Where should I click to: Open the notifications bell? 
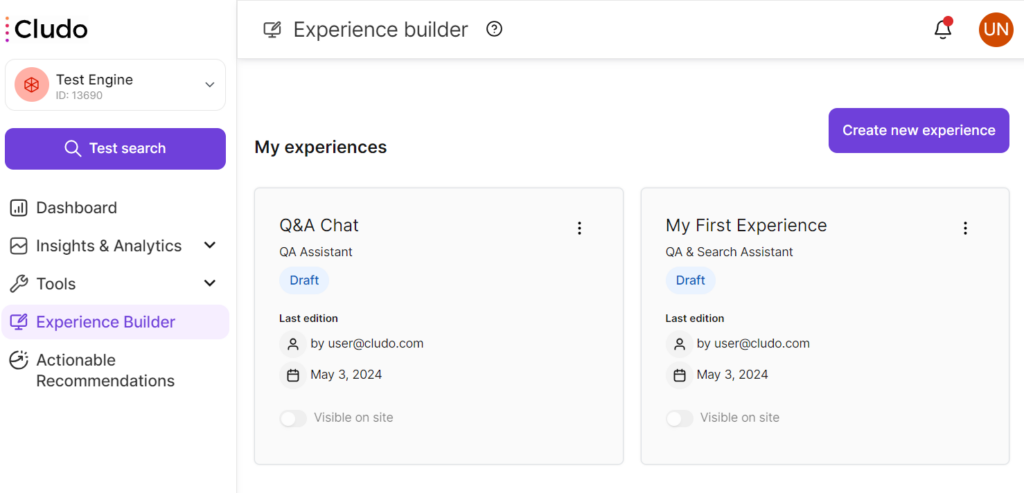pyautogui.click(x=942, y=29)
